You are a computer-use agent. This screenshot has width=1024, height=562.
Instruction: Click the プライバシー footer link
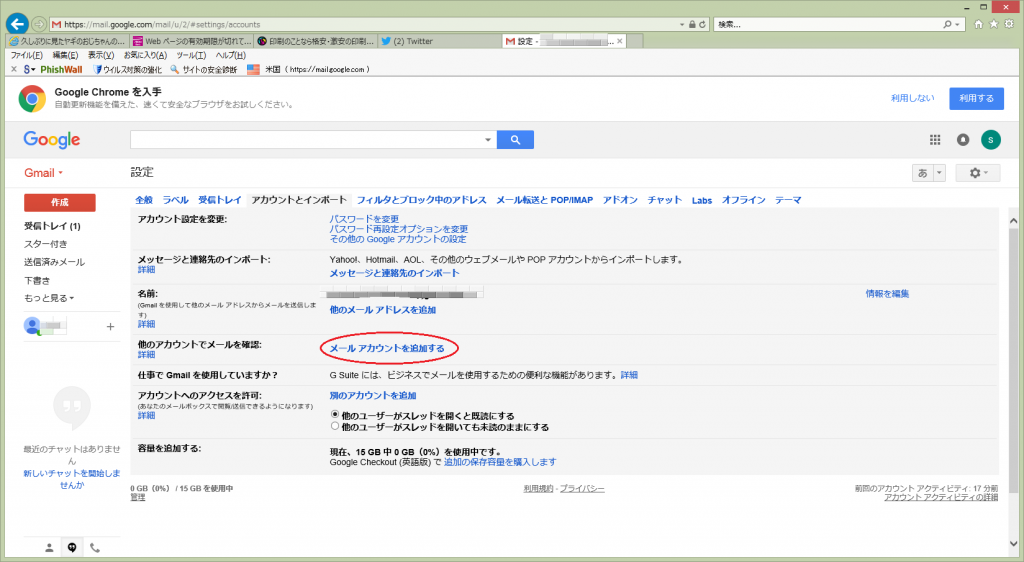point(582,488)
